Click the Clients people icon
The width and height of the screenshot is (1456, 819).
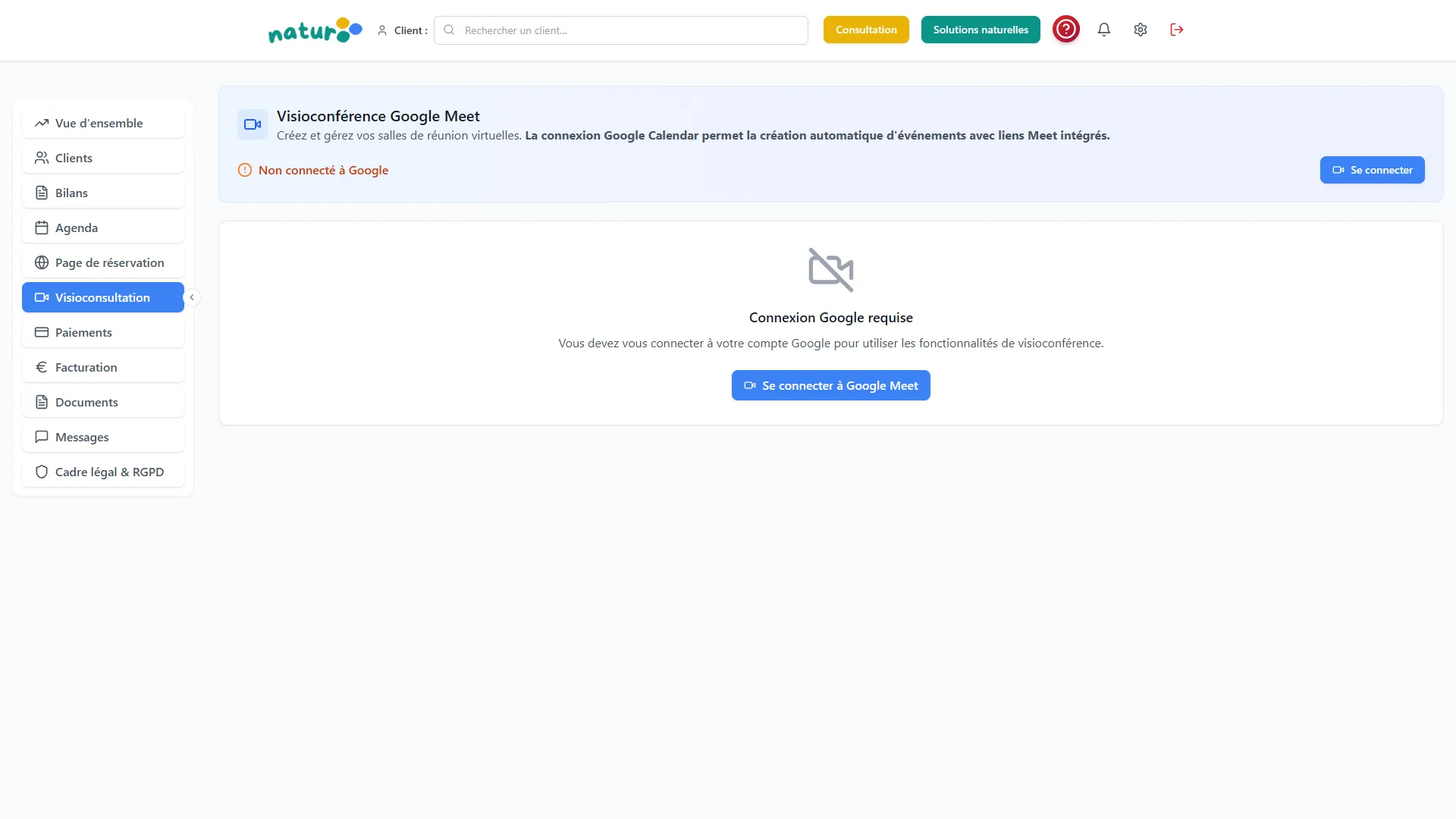pyautogui.click(x=42, y=158)
